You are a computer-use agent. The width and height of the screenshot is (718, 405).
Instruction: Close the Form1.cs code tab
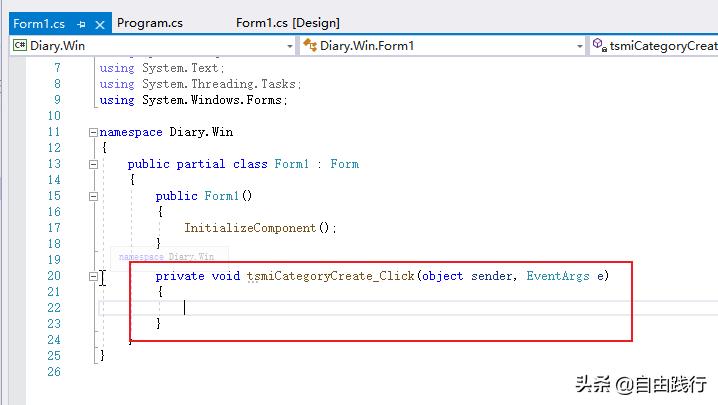coord(98,23)
